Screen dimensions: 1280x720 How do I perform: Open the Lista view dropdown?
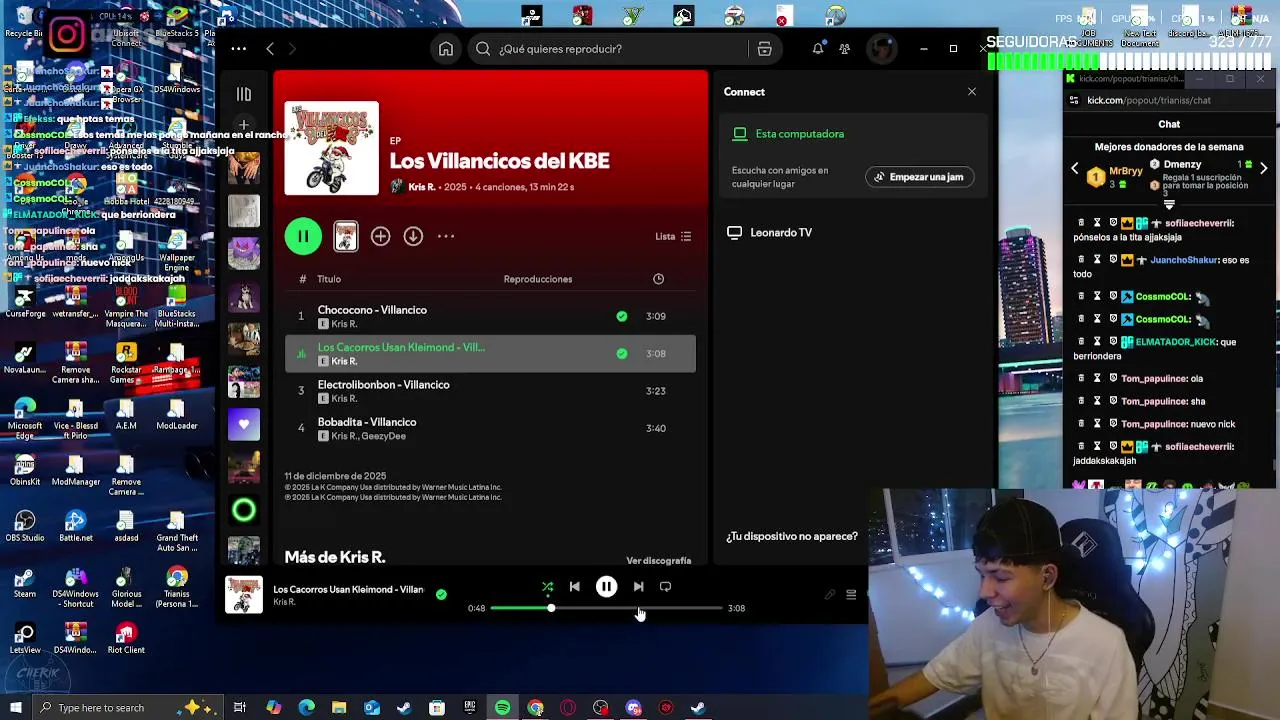pos(673,237)
